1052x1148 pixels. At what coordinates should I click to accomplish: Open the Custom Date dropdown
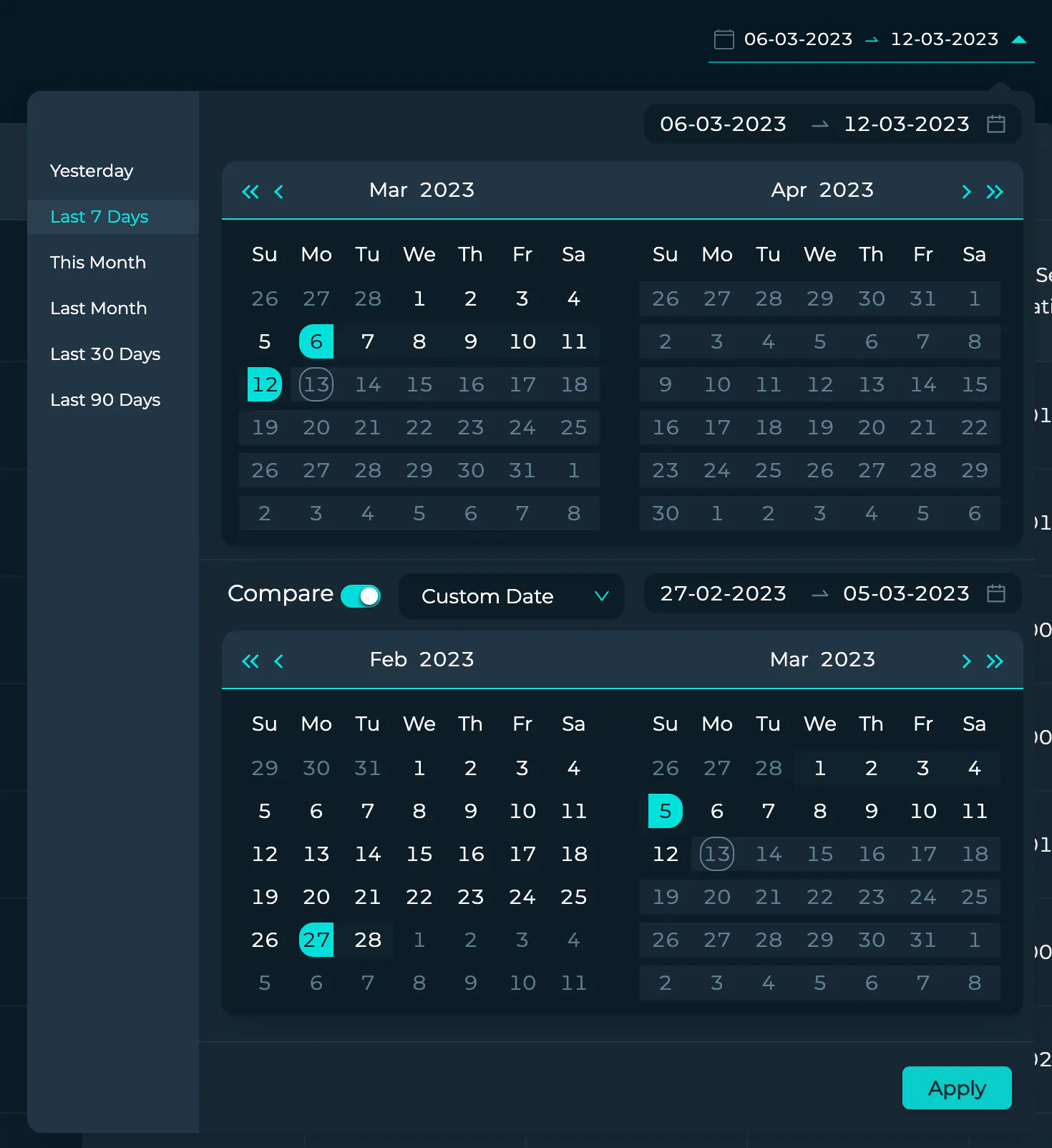click(x=512, y=596)
